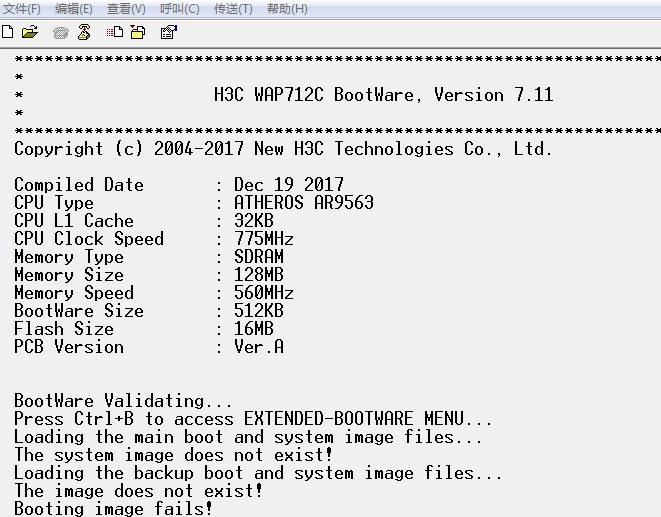Click the Open folder icon

[30, 32]
